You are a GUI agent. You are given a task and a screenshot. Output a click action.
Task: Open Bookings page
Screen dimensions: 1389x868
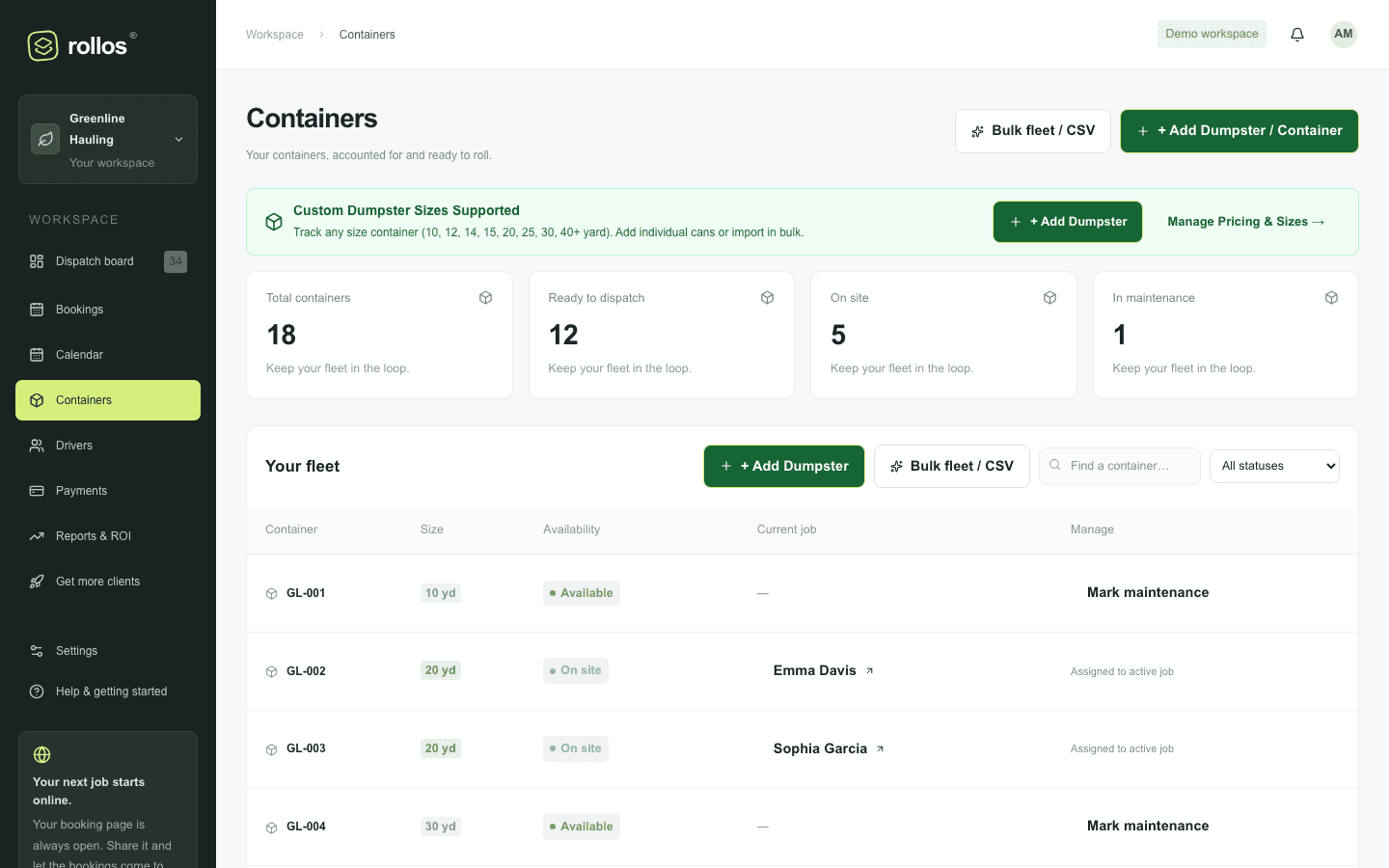[x=108, y=310]
